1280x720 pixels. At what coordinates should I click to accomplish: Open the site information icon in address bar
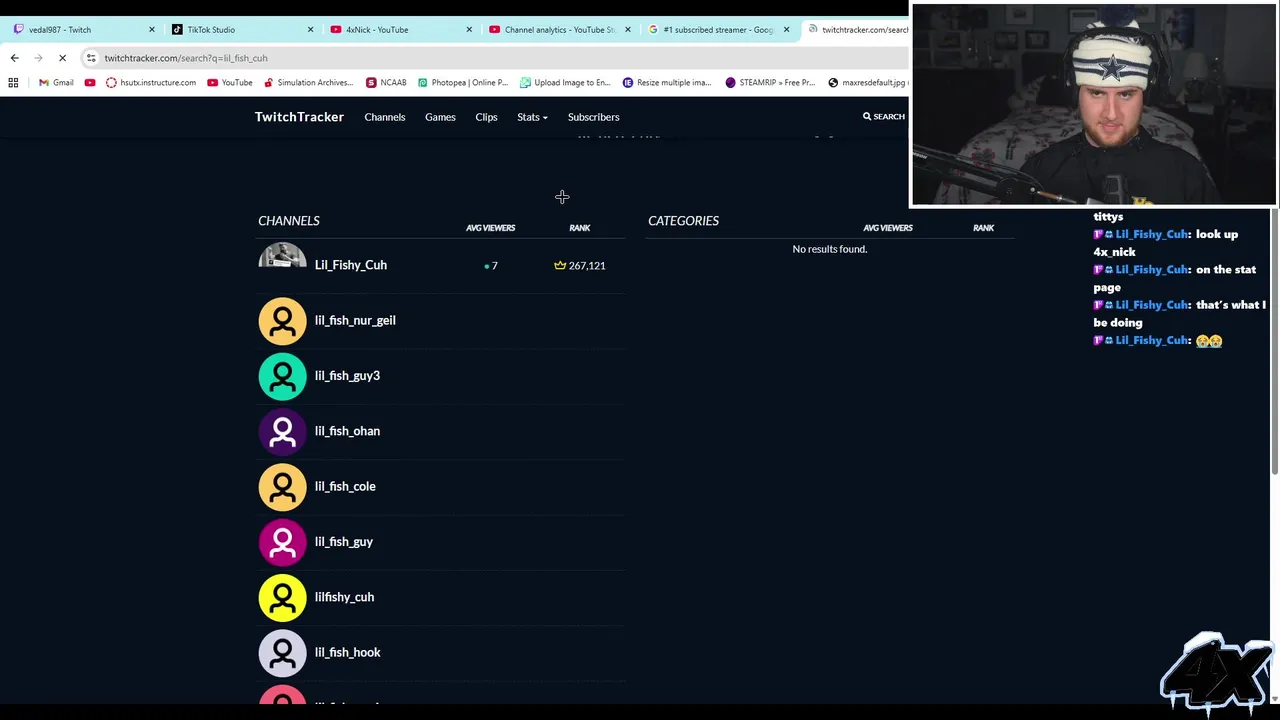click(x=91, y=58)
